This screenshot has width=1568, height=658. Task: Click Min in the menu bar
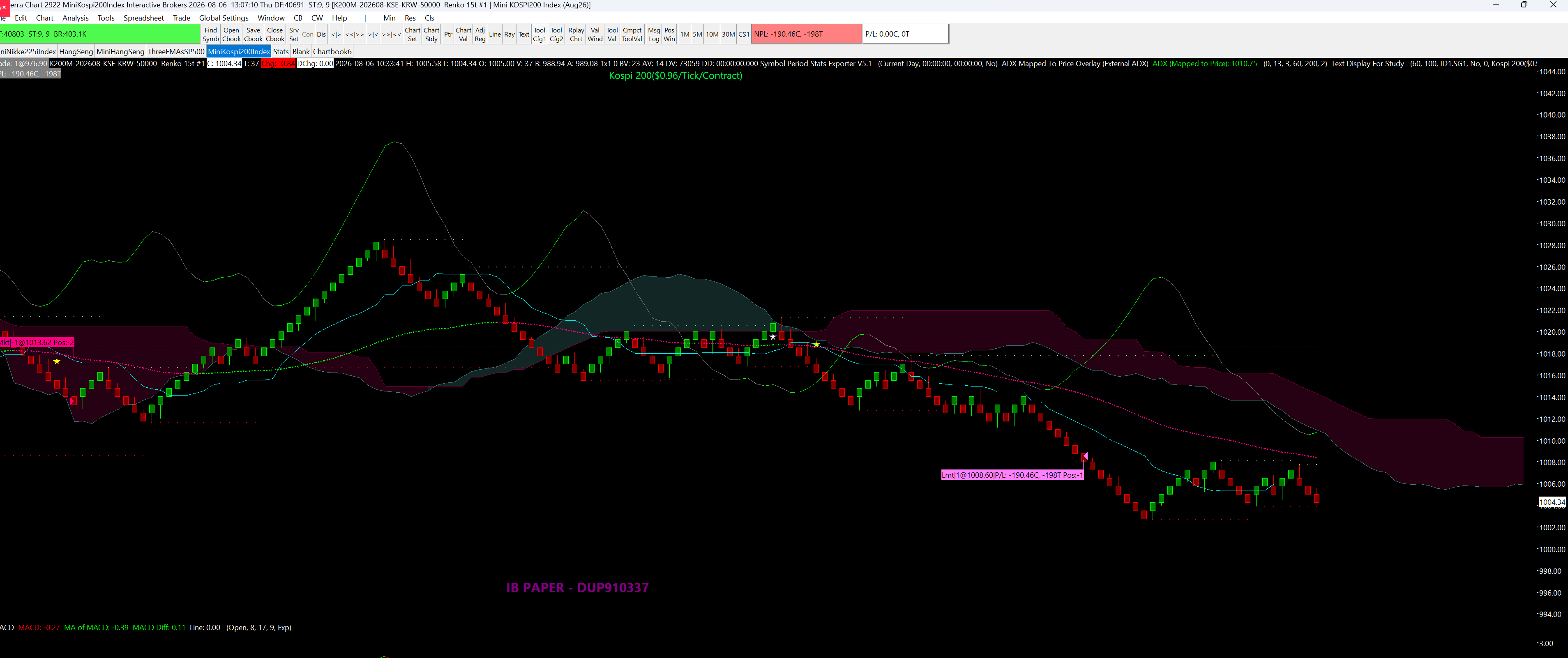390,18
